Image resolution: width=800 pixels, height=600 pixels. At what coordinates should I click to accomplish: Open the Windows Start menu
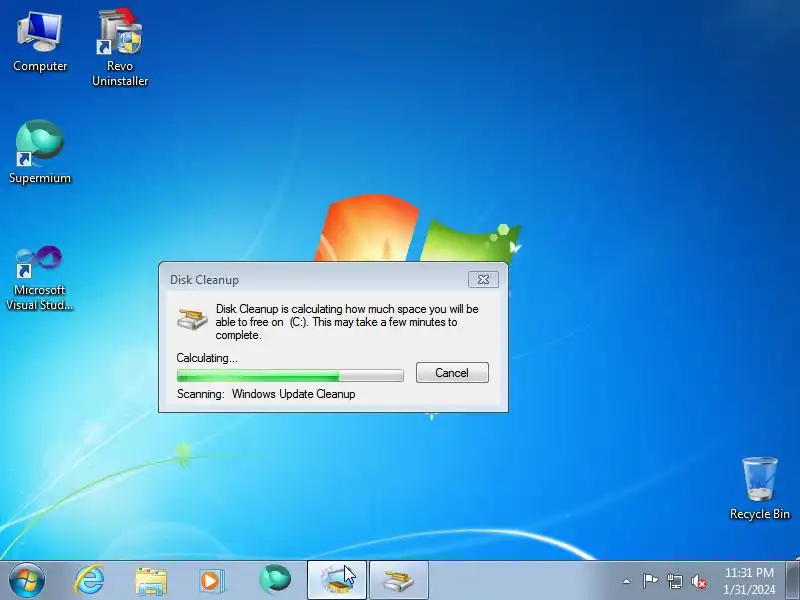[x=27, y=580]
